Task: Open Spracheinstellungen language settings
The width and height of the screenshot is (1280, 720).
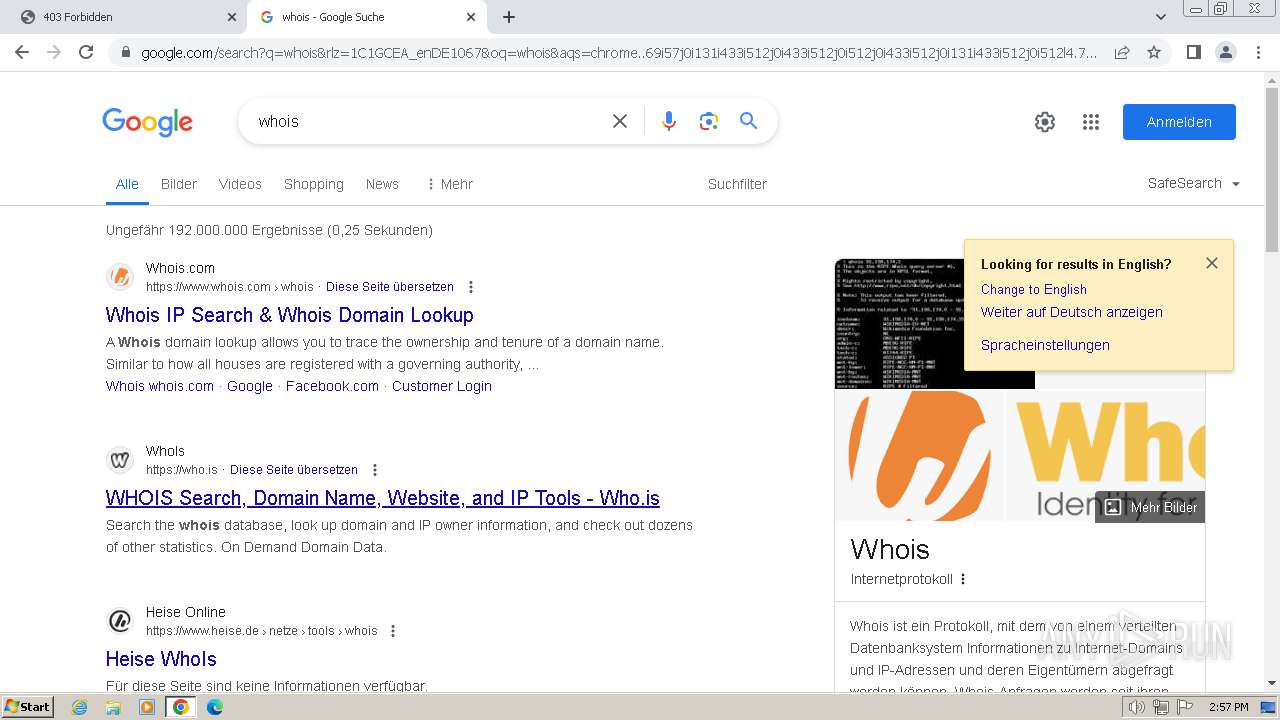Action: tap(1045, 345)
